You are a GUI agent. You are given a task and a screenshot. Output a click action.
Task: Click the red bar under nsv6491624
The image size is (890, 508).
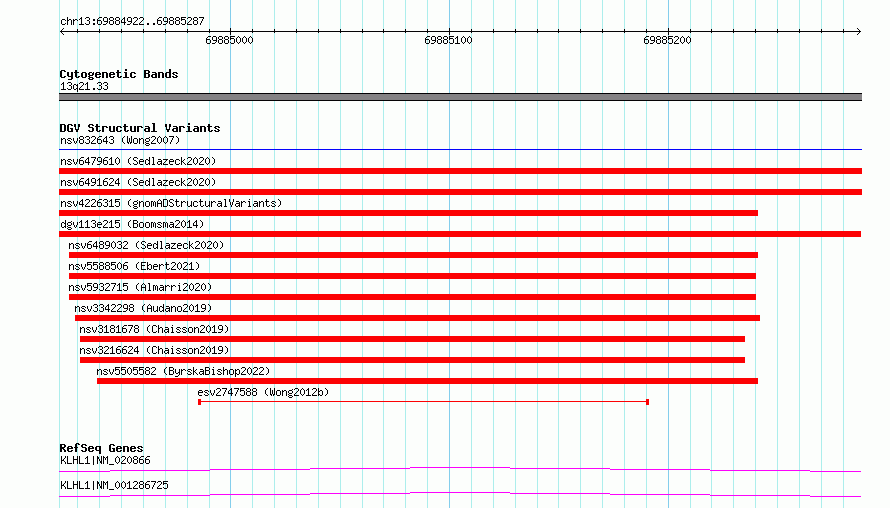(460, 192)
